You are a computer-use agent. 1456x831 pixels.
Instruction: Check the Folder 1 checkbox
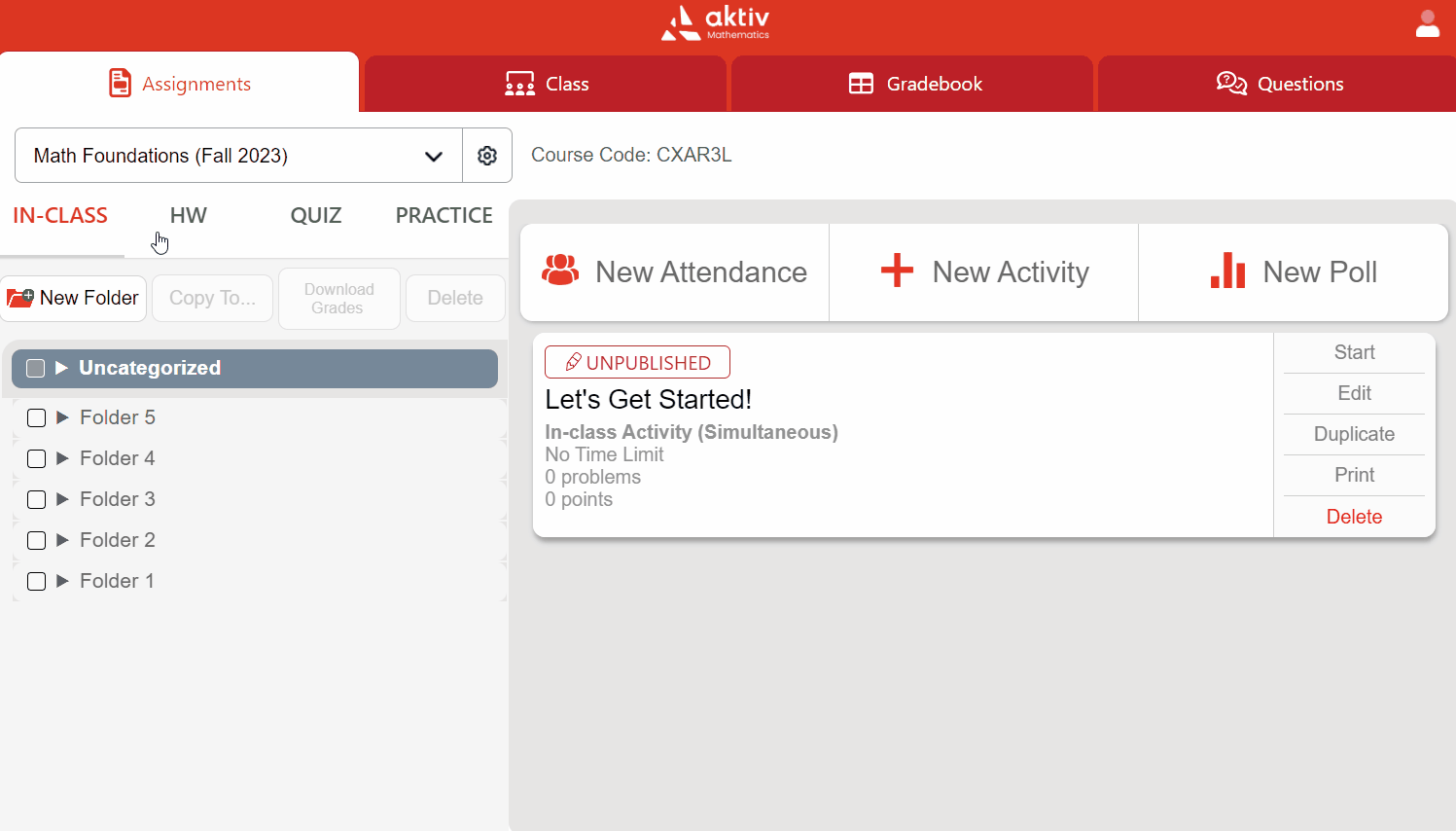click(36, 581)
